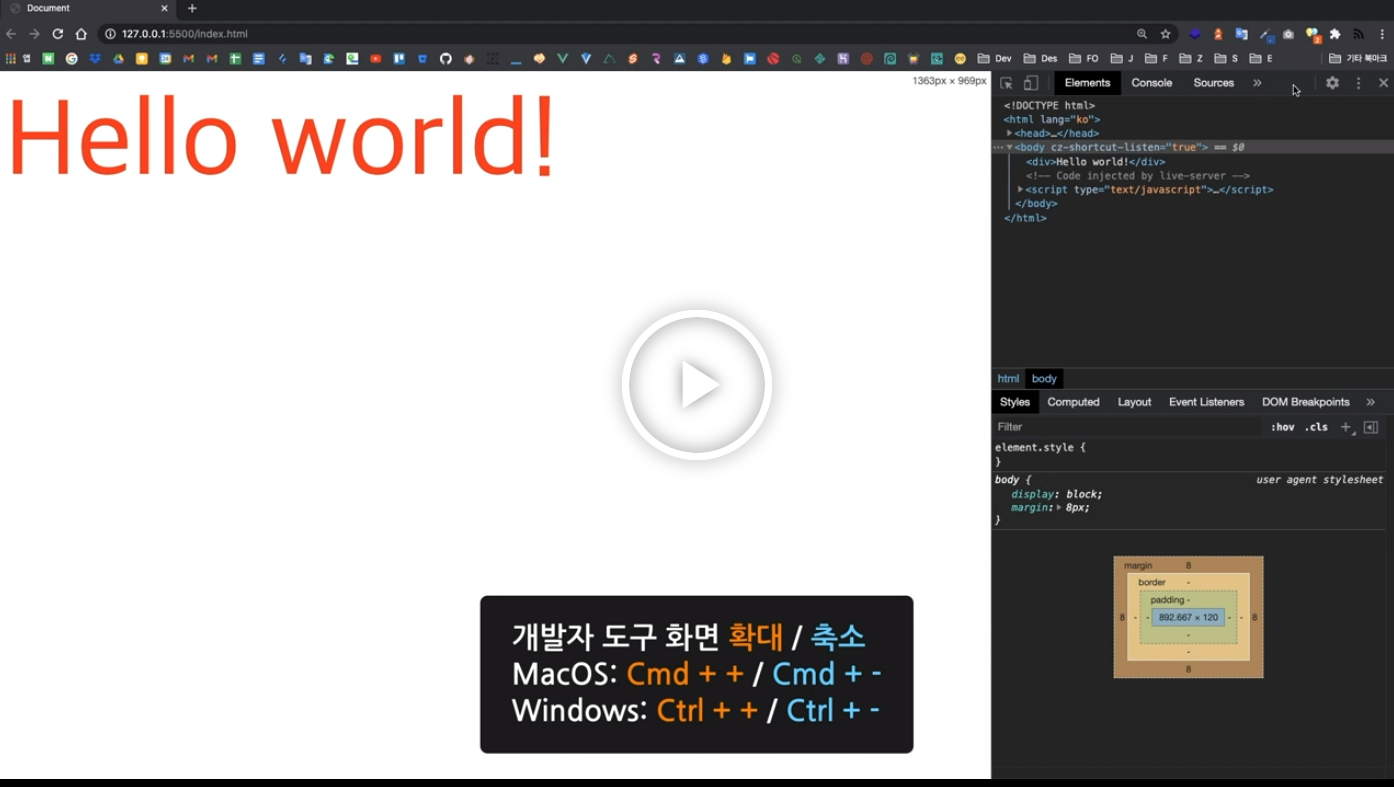Go to the browser home page icon
The height and width of the screenshot is (787, 1394).
point(81,34)
